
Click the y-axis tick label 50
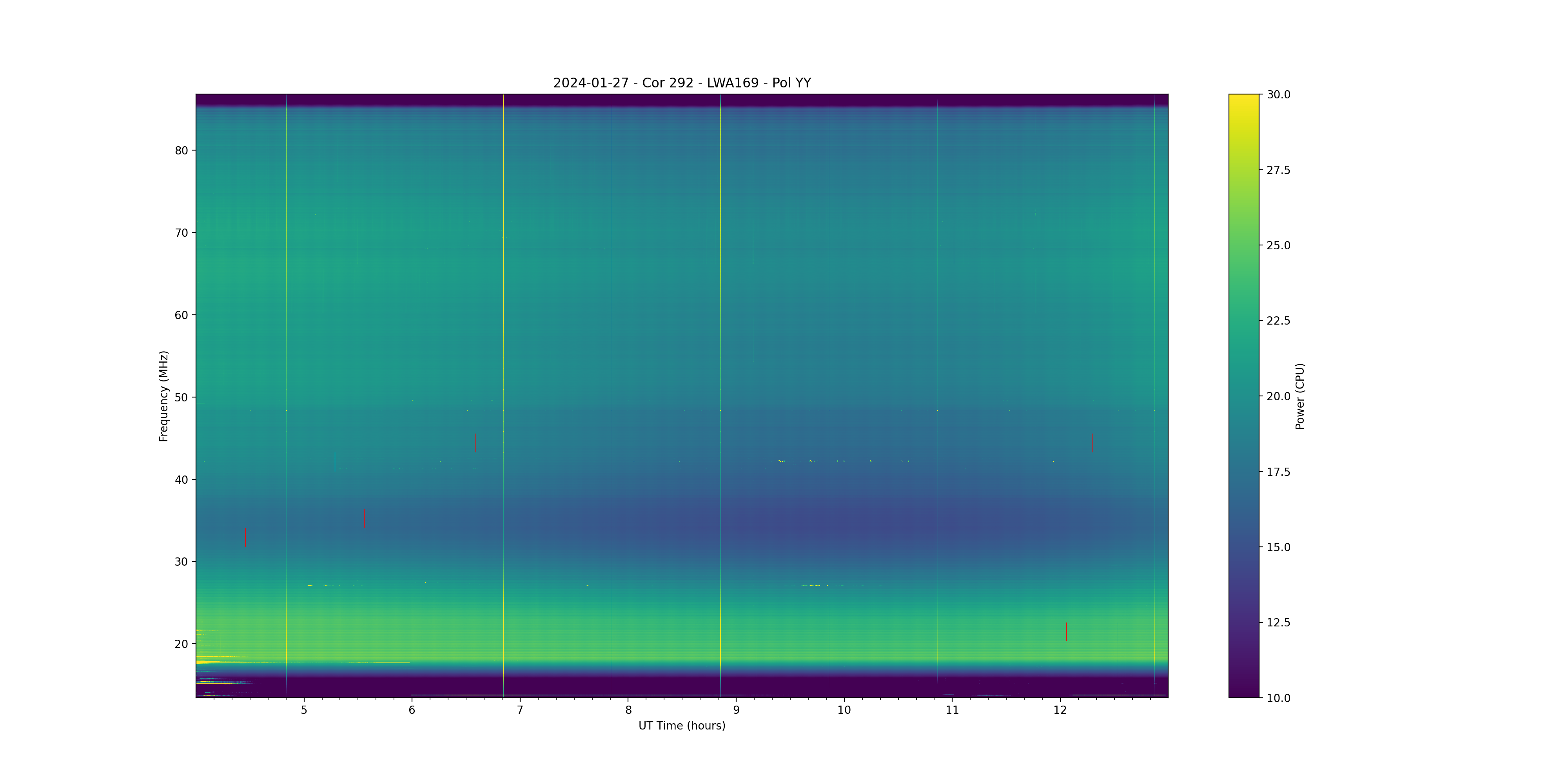pyautogui.click(x=181, y=397)
